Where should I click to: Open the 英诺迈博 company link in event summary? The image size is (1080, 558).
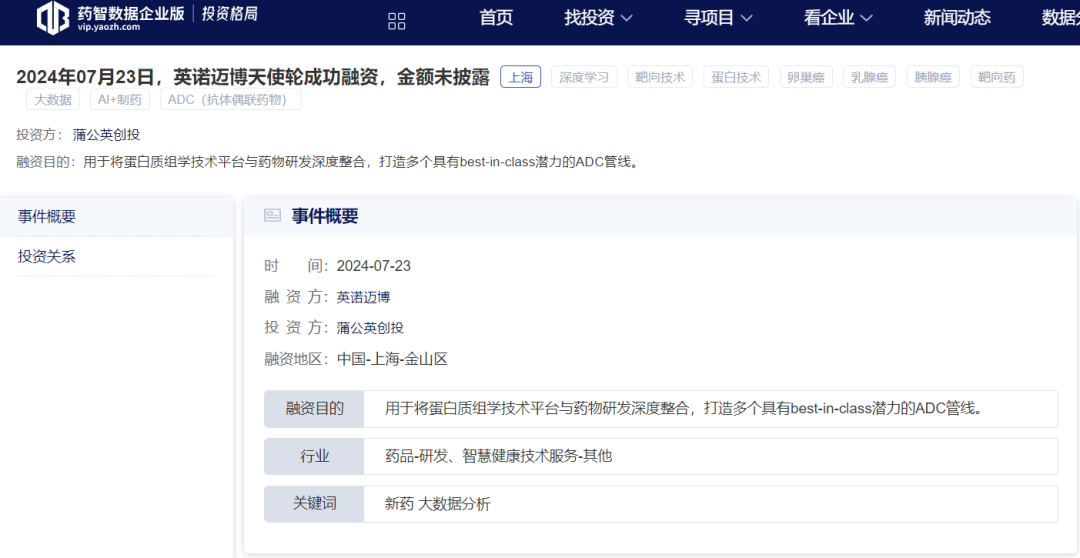(363, 297)
